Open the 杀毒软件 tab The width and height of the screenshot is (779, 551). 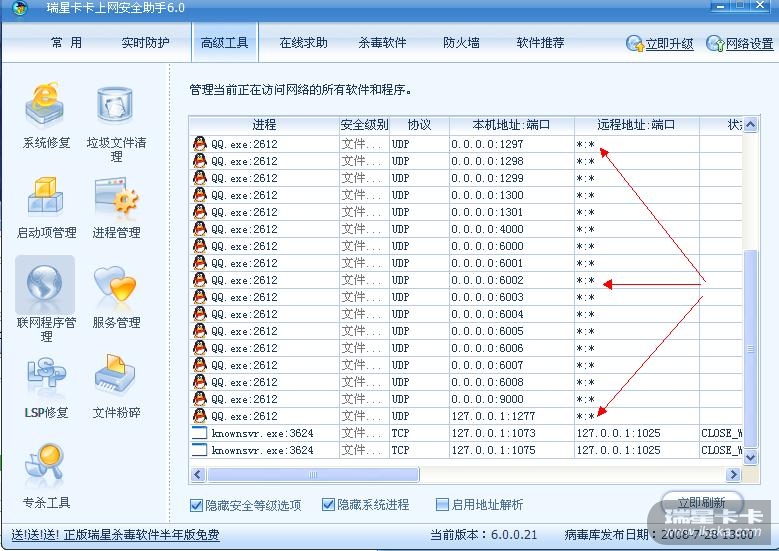click(383, 43)
